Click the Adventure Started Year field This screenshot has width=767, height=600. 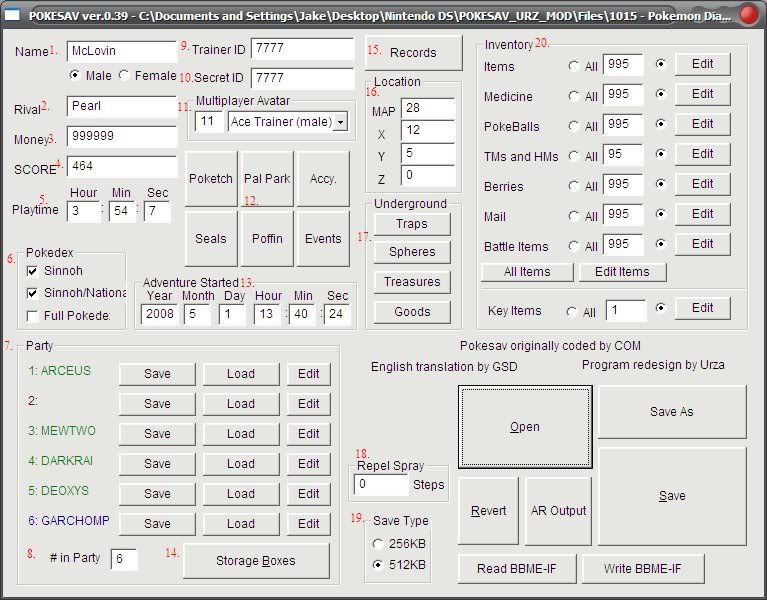(159, 314)
